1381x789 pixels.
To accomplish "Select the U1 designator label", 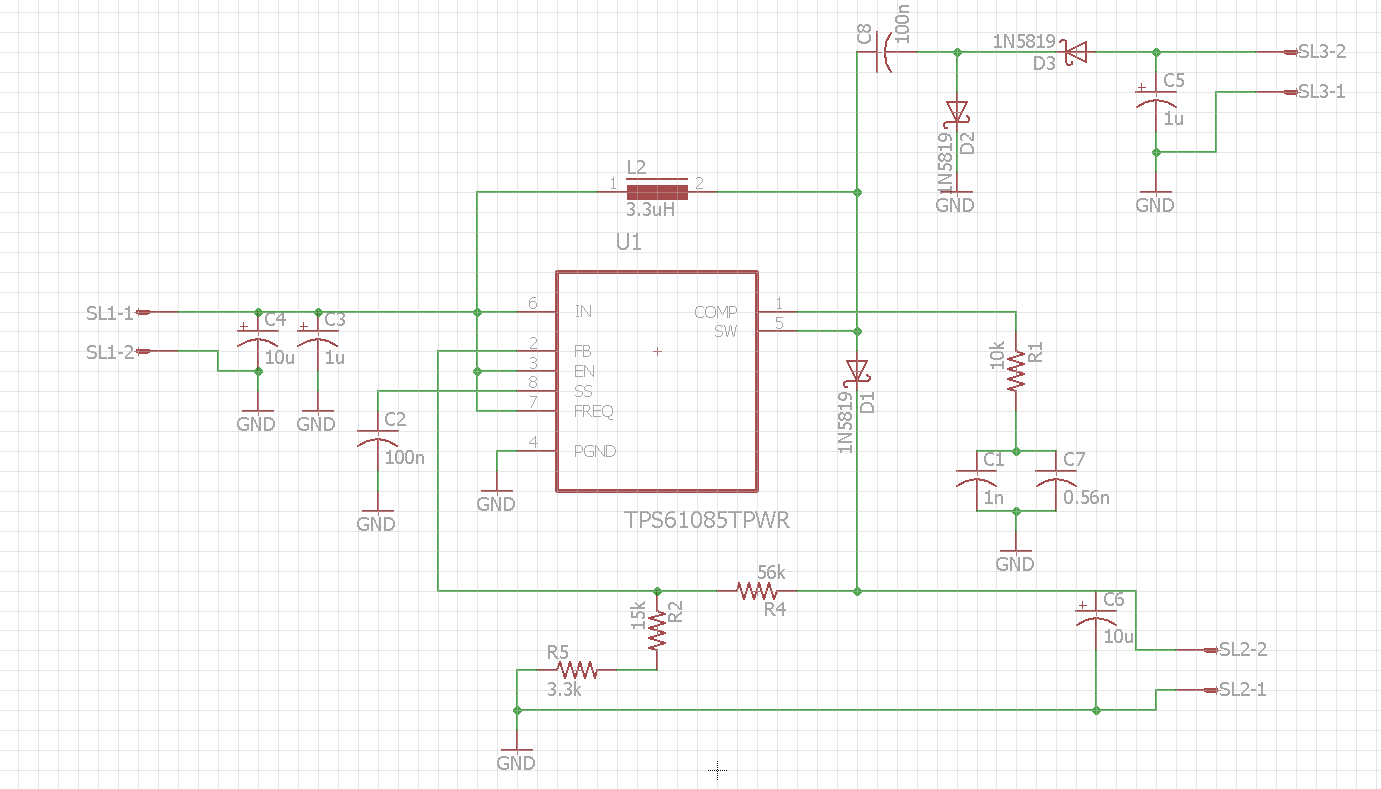I will 629,243.
